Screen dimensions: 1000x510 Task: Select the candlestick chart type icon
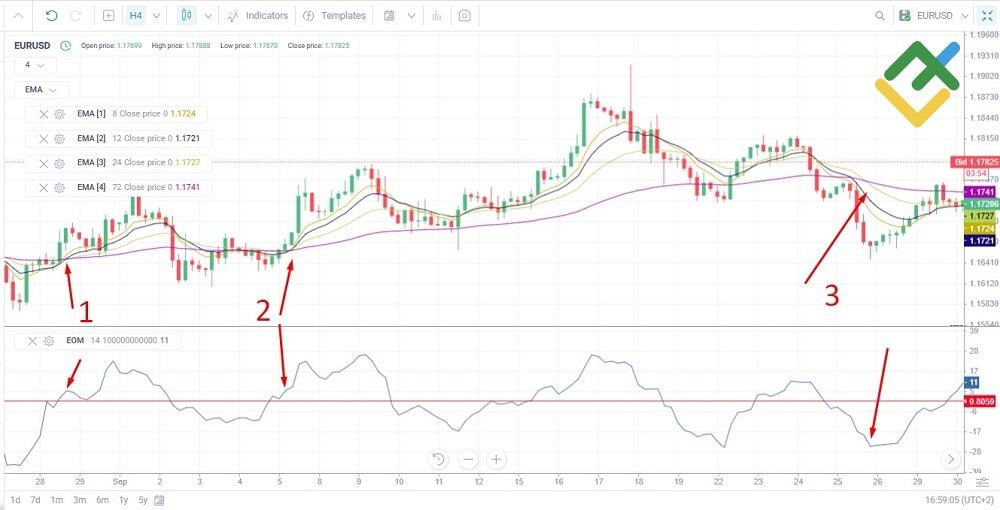click(186, 15)
